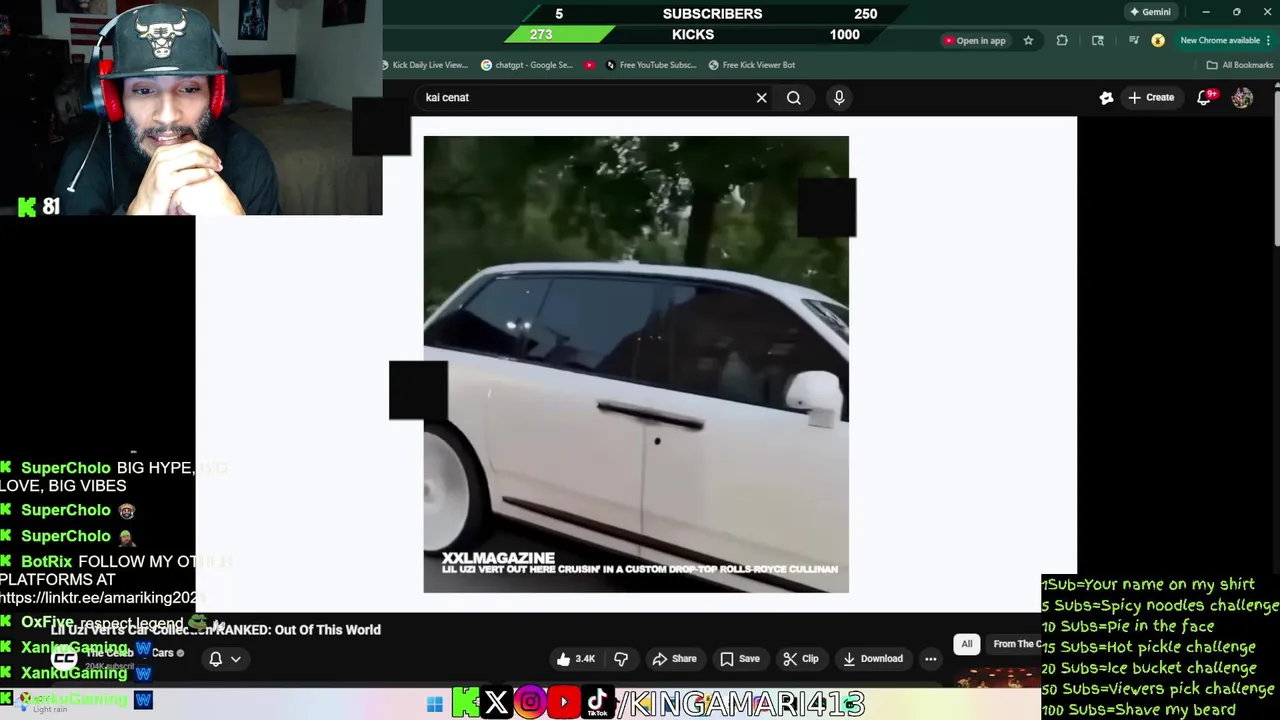This screenshot has height=720, width=1280.
Task: Click the search tabs icon in Chrome toolbar
Action: [x=1098, y=40]
